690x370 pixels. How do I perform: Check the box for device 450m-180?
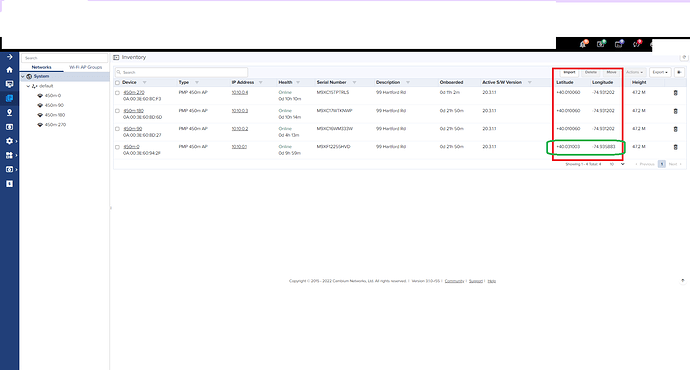pyautogui.click(x=117, y=111)
